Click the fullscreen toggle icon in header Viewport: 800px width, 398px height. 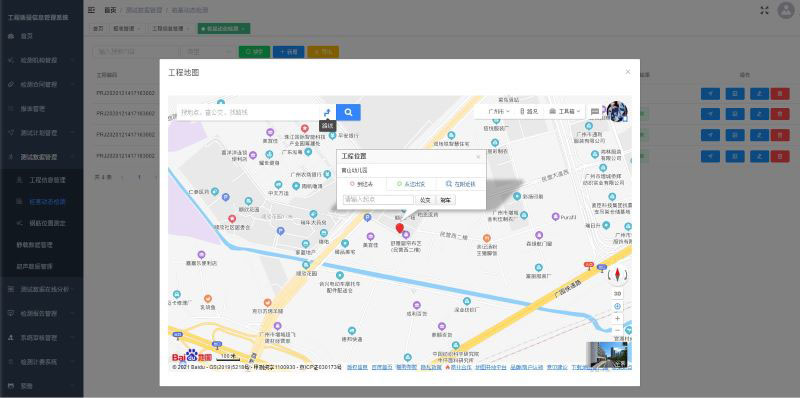click(764, 10)
